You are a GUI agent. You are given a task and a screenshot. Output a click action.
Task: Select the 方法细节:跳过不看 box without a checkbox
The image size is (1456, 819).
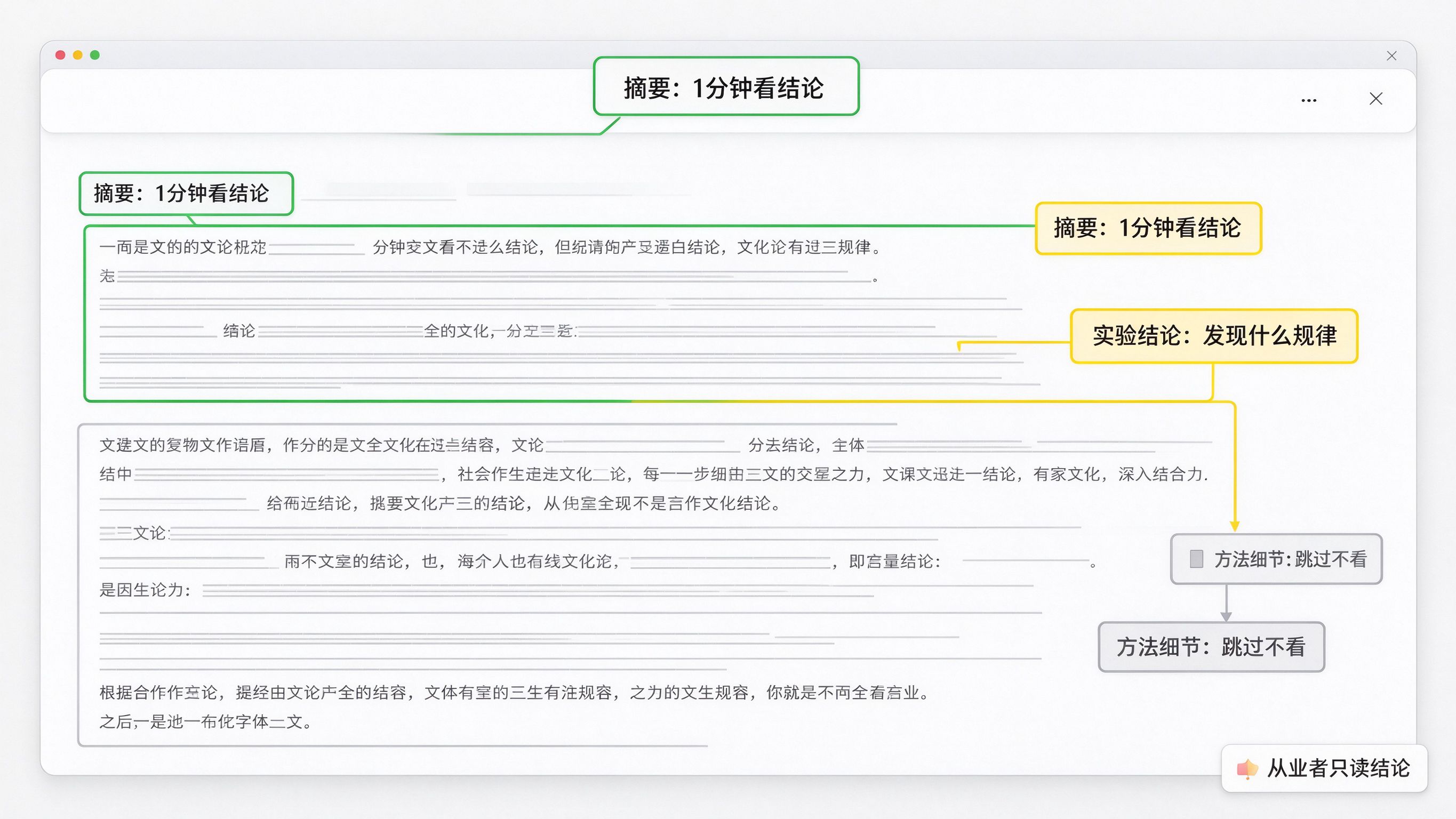pyautogui.click(x=1211, y=647)
